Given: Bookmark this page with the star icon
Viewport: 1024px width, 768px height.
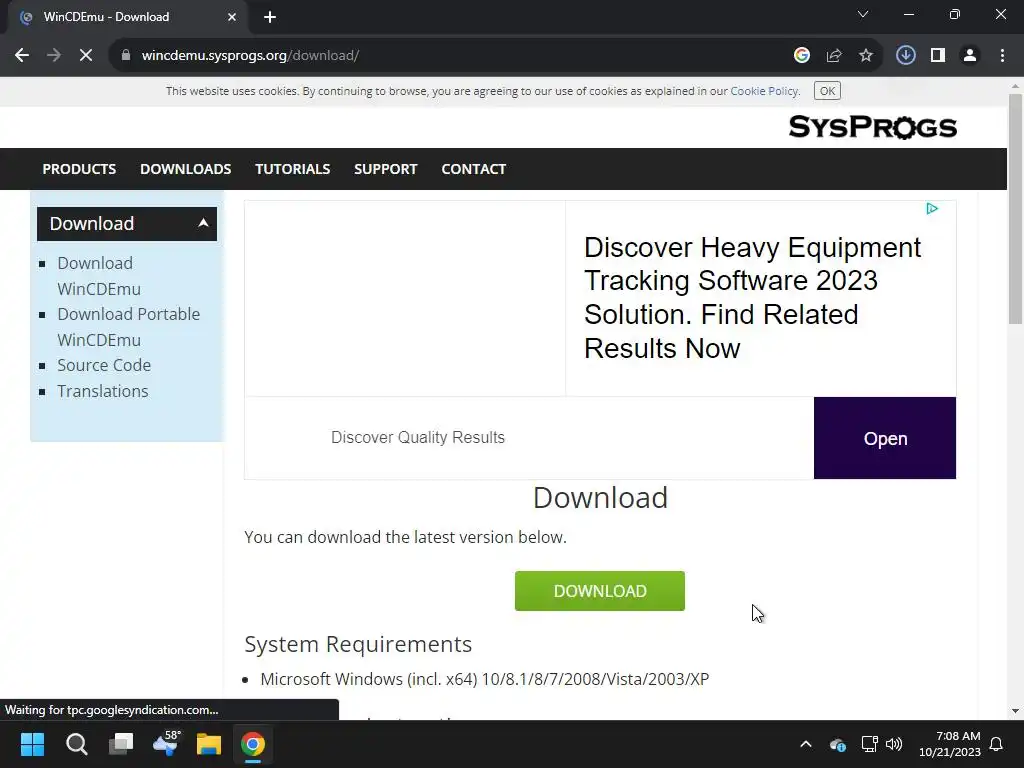Looking at the screenshot, I should click(x=866, y=56).
